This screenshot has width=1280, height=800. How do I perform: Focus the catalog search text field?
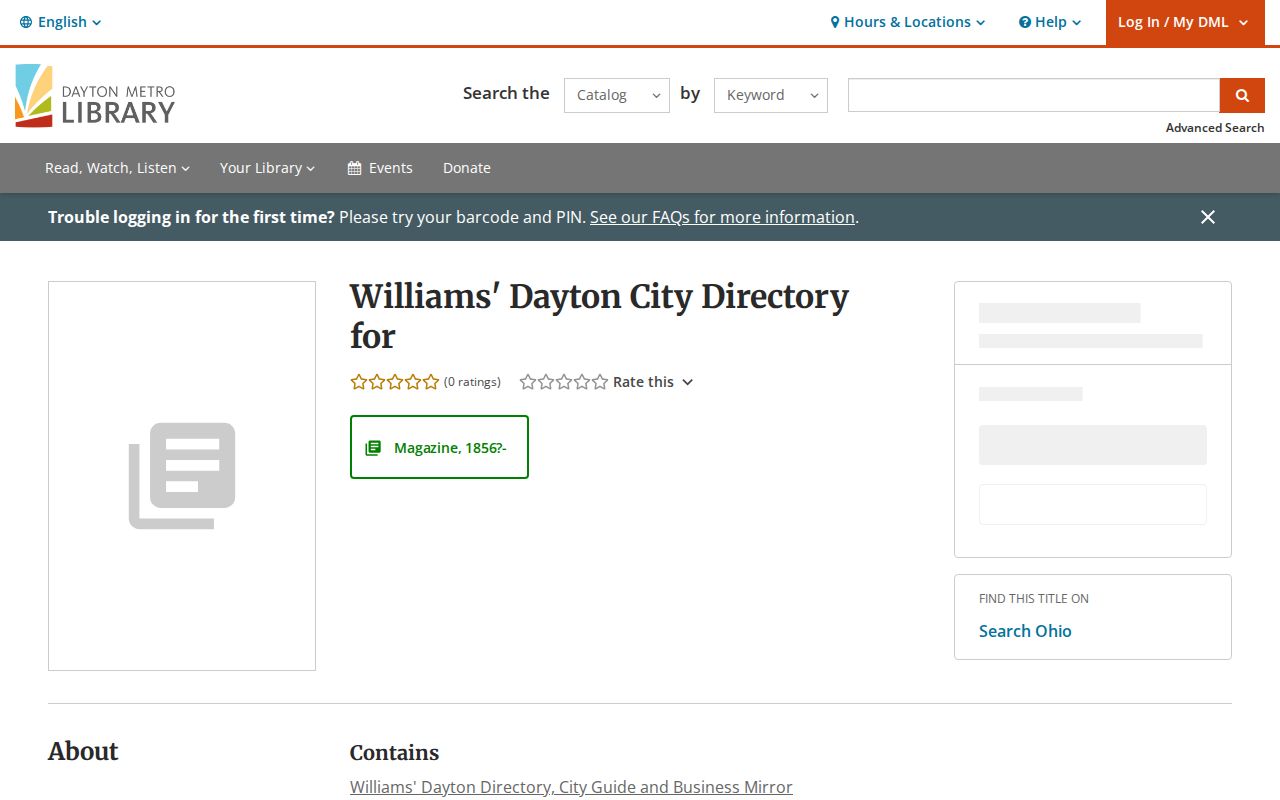(1034, 95)
